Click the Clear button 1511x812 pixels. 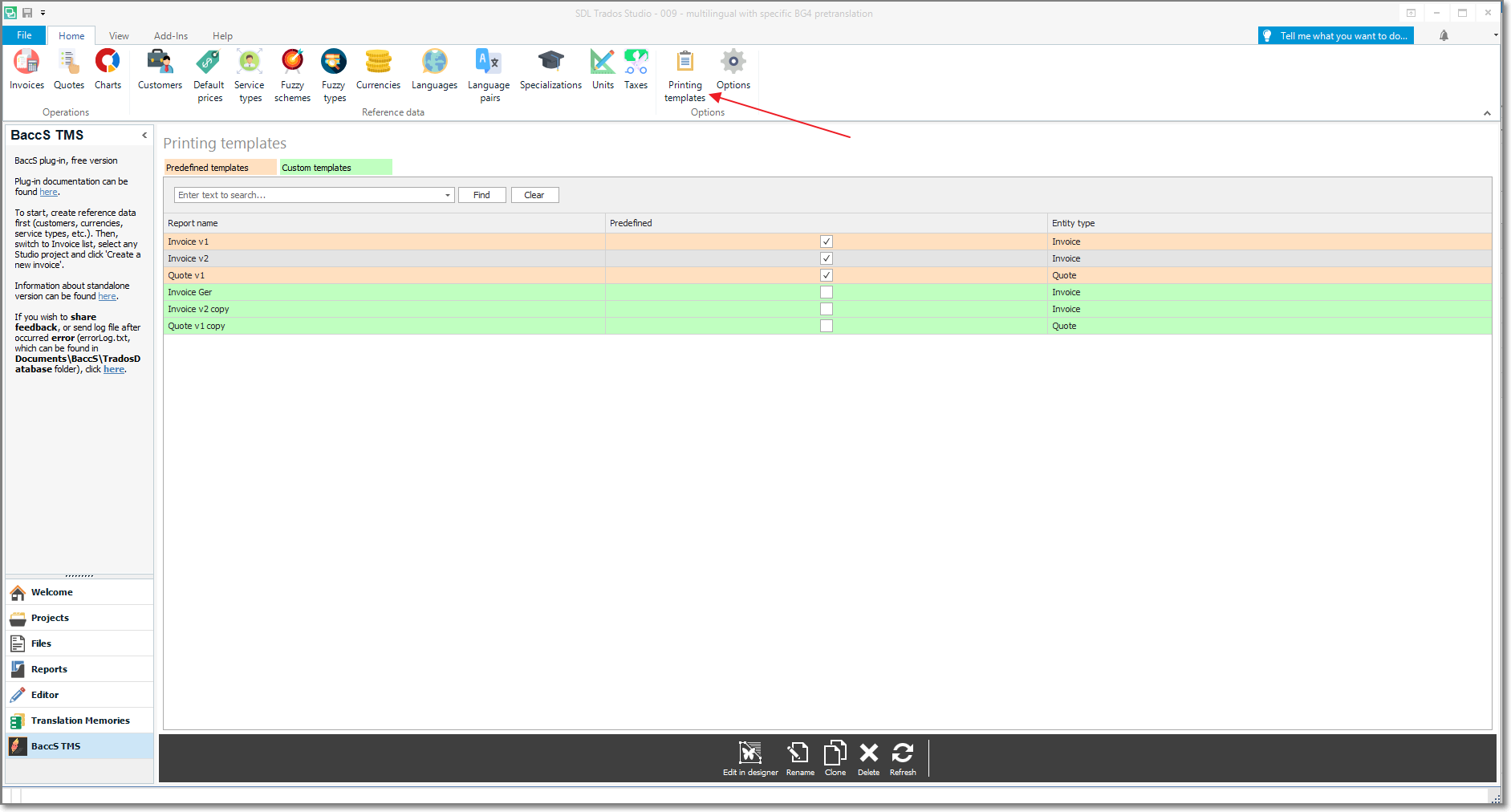click(534, 195)
